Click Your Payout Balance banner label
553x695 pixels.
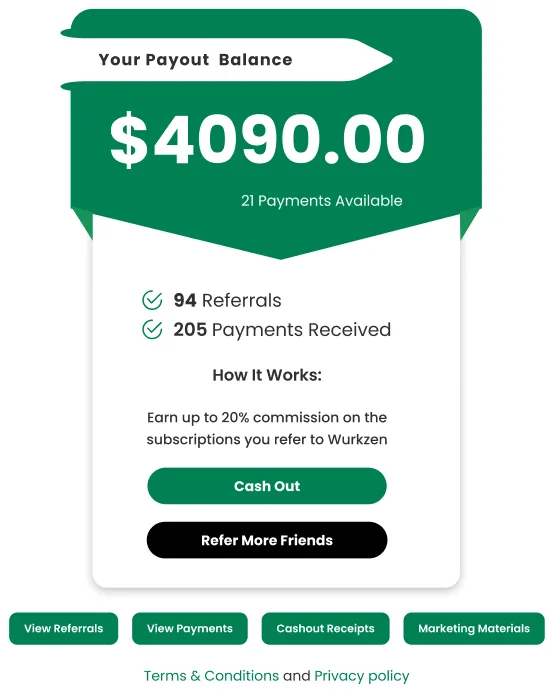pyautogui.click(x=195, y=60)
